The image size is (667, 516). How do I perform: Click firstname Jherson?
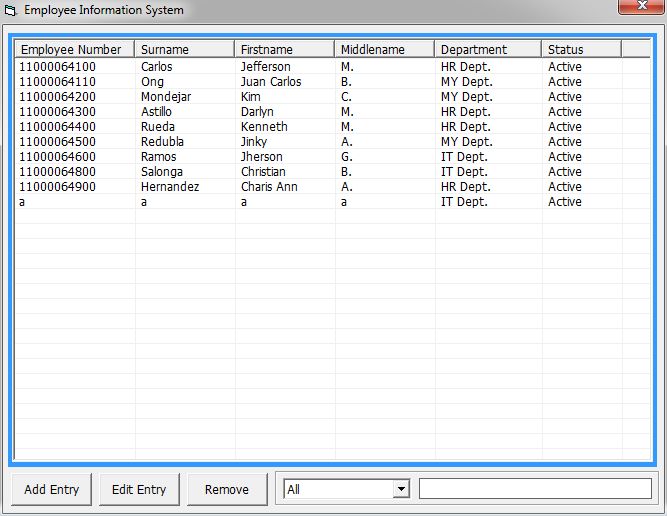tap(262, 157)
